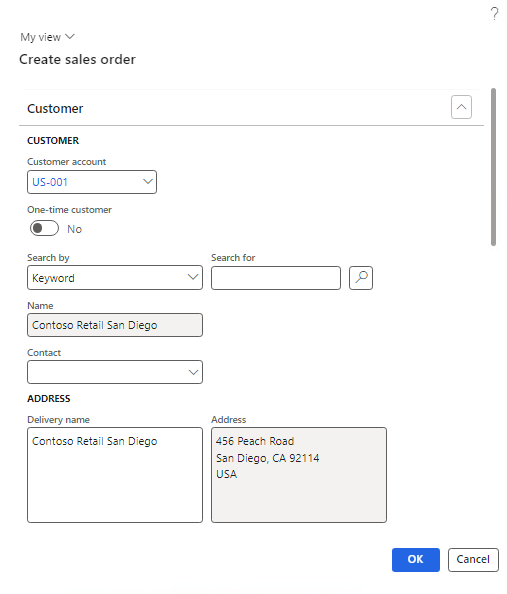This screenshot has width=507, height=594.
Task: Click the Address box with 456 Peach Road
Action: pos(299,475)
